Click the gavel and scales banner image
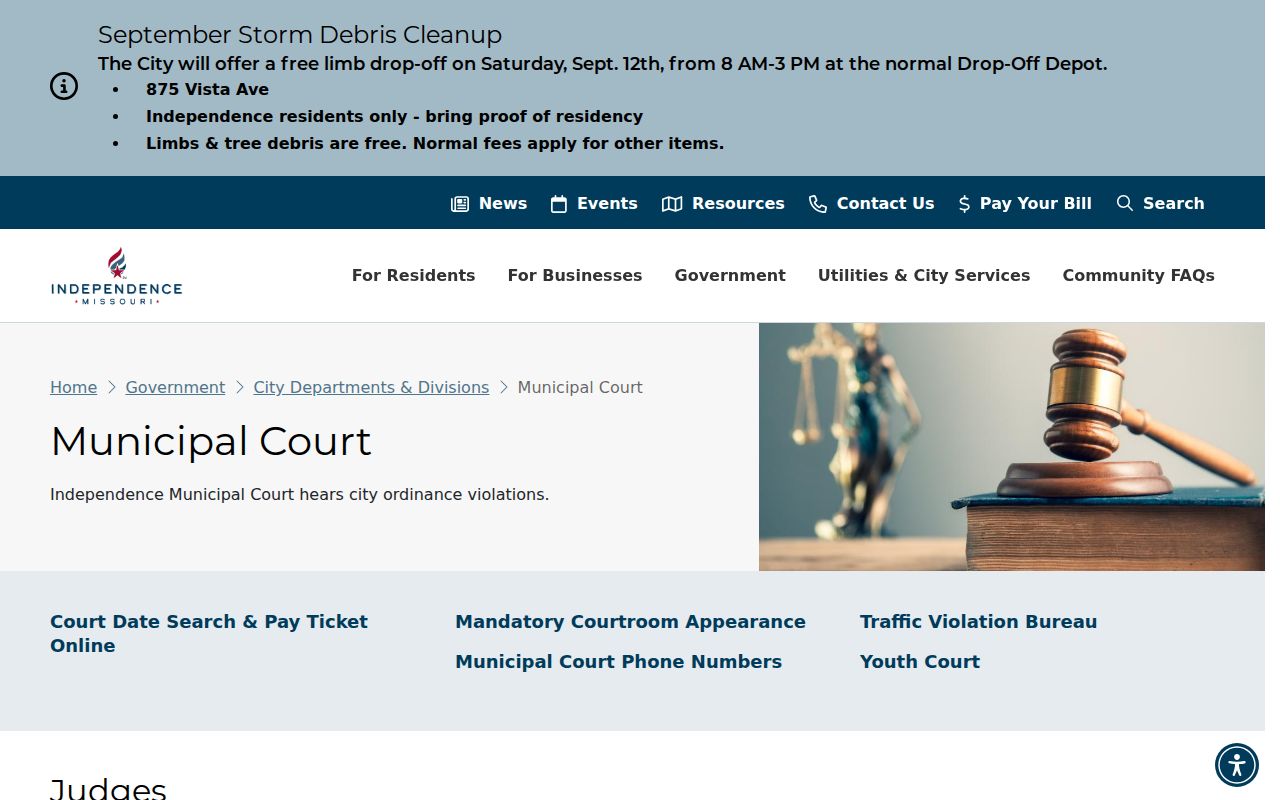Image resolution: width=1280 pixels, height=800 pixels. coord(1012,447)
